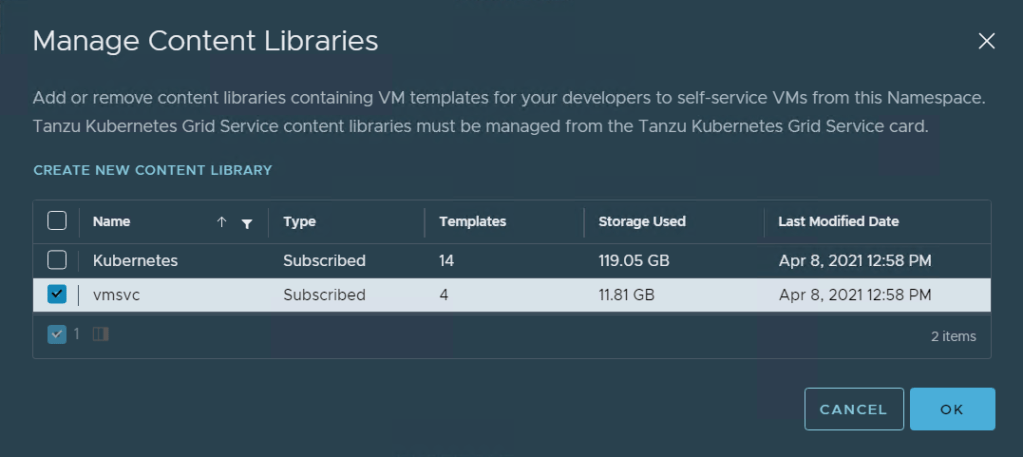This screenshot has width=1023, height=457.
Task: Click the Name column header label
Action: click(x=112, y=222)
